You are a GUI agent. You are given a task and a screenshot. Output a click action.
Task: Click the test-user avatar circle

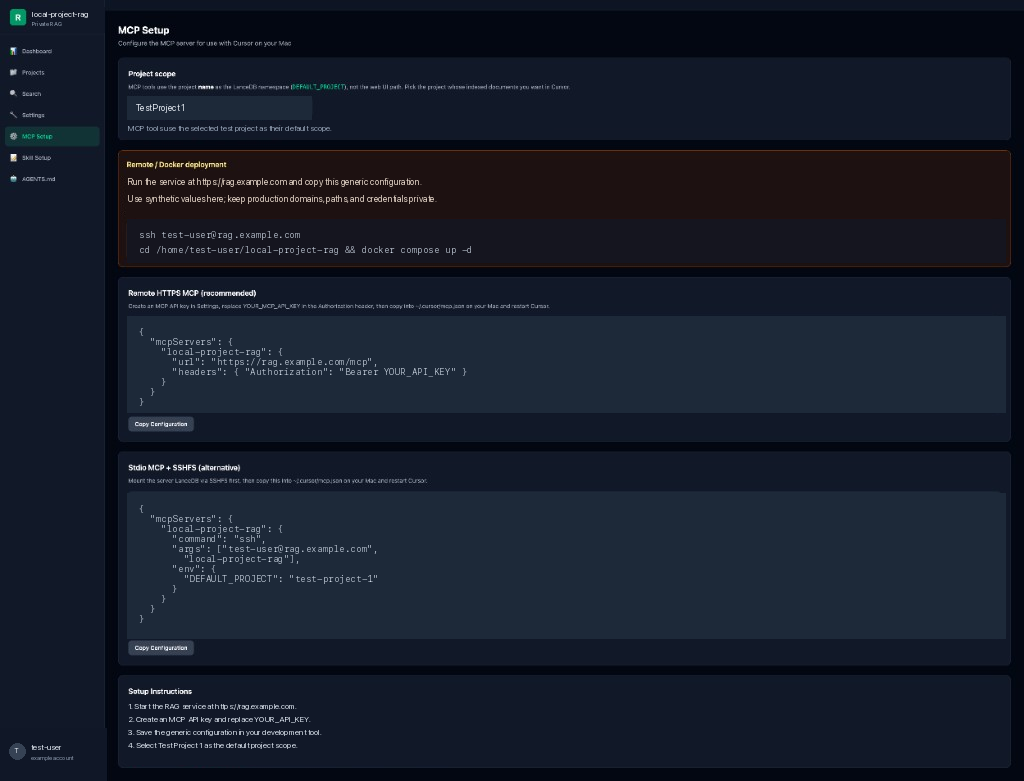[x=17, y=751]
